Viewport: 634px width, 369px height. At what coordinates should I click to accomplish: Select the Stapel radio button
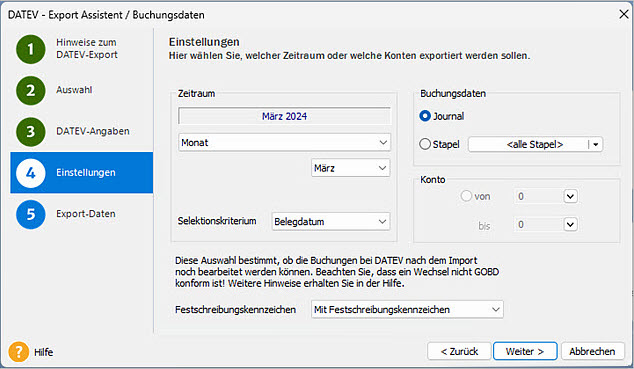(425, 144)
